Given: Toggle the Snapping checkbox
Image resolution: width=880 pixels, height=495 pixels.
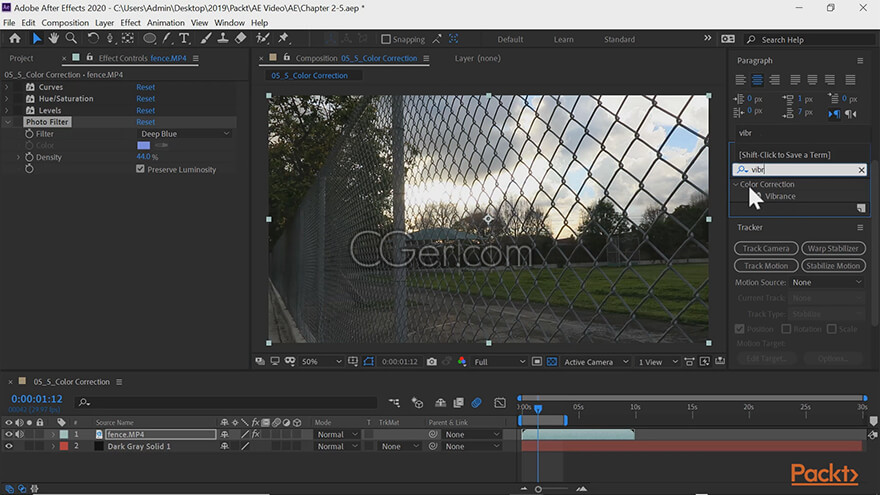Looking at the screenshot, I should pyautogui.click(x=386, y=39).
